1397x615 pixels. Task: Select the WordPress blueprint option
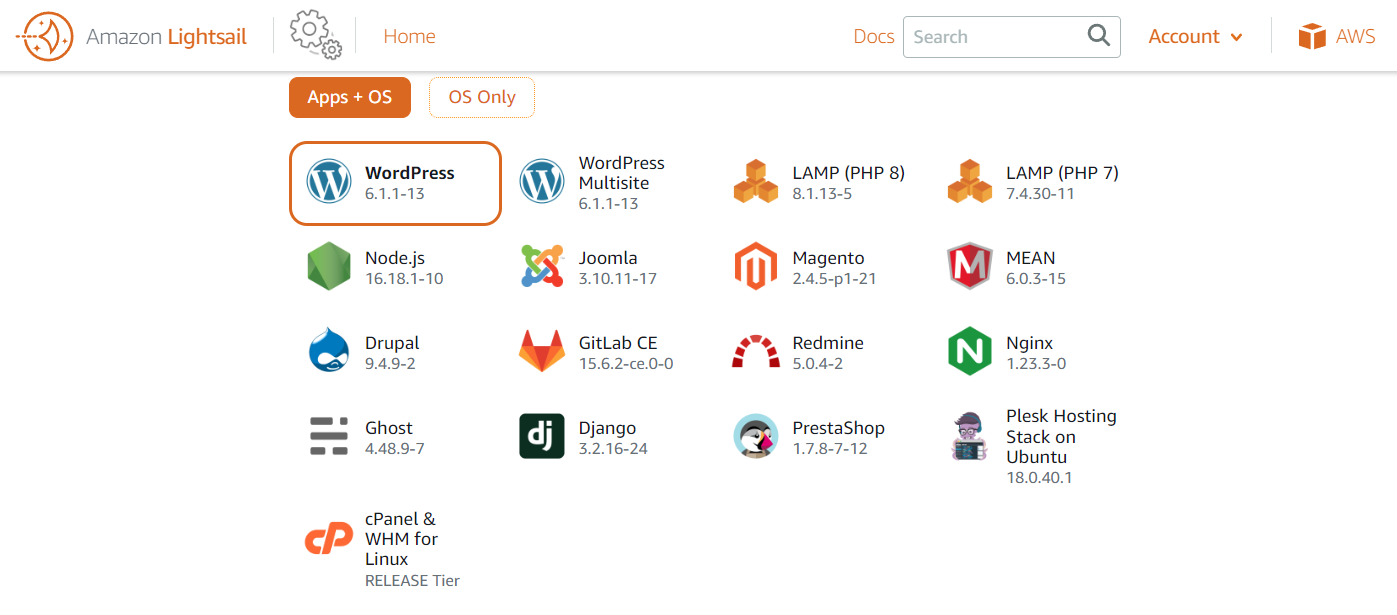[x=395, y=183]
